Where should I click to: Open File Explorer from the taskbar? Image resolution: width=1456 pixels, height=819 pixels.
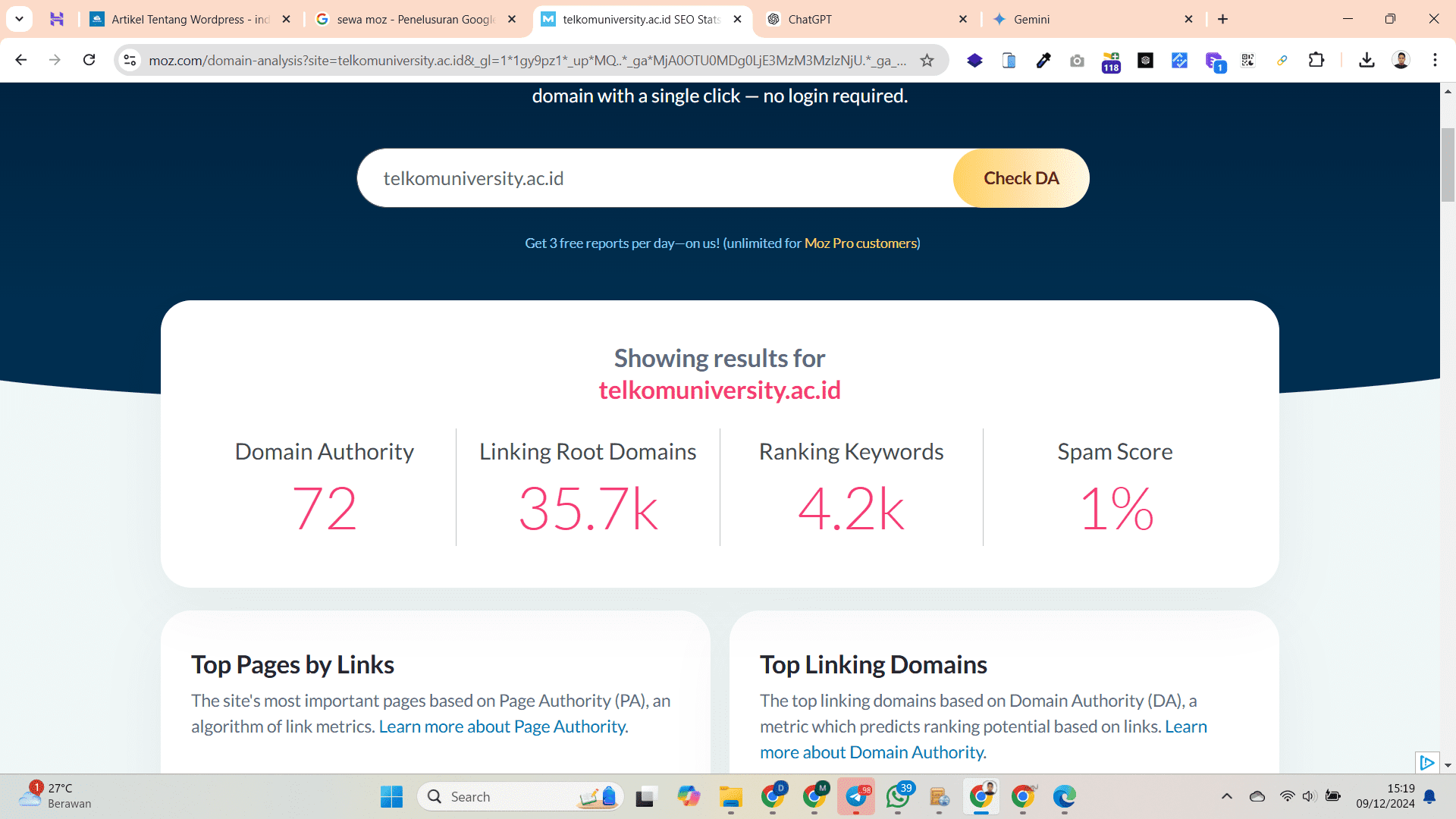click(x=730, y=796)
